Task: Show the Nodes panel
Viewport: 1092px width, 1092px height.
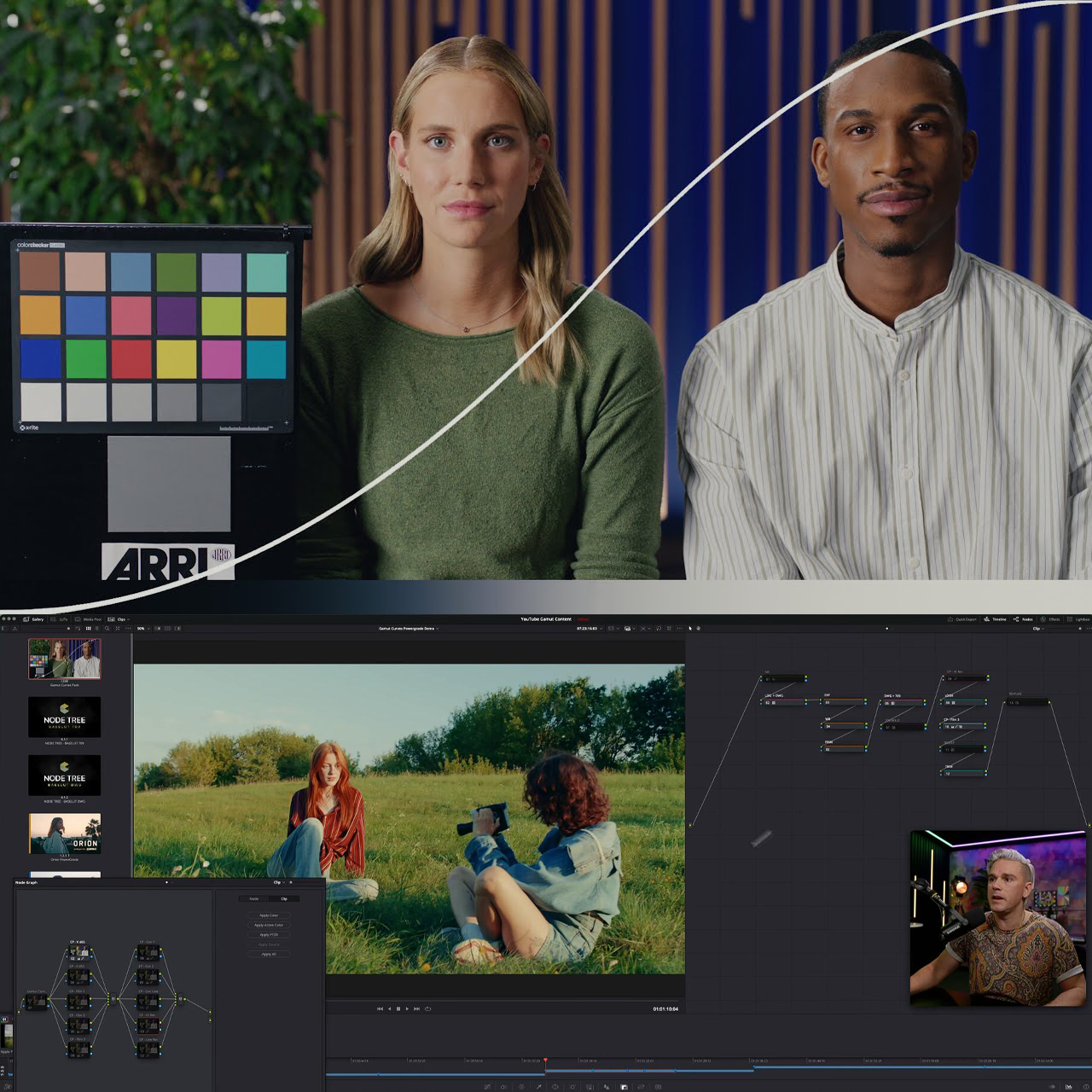Action: pos(1022,619)
